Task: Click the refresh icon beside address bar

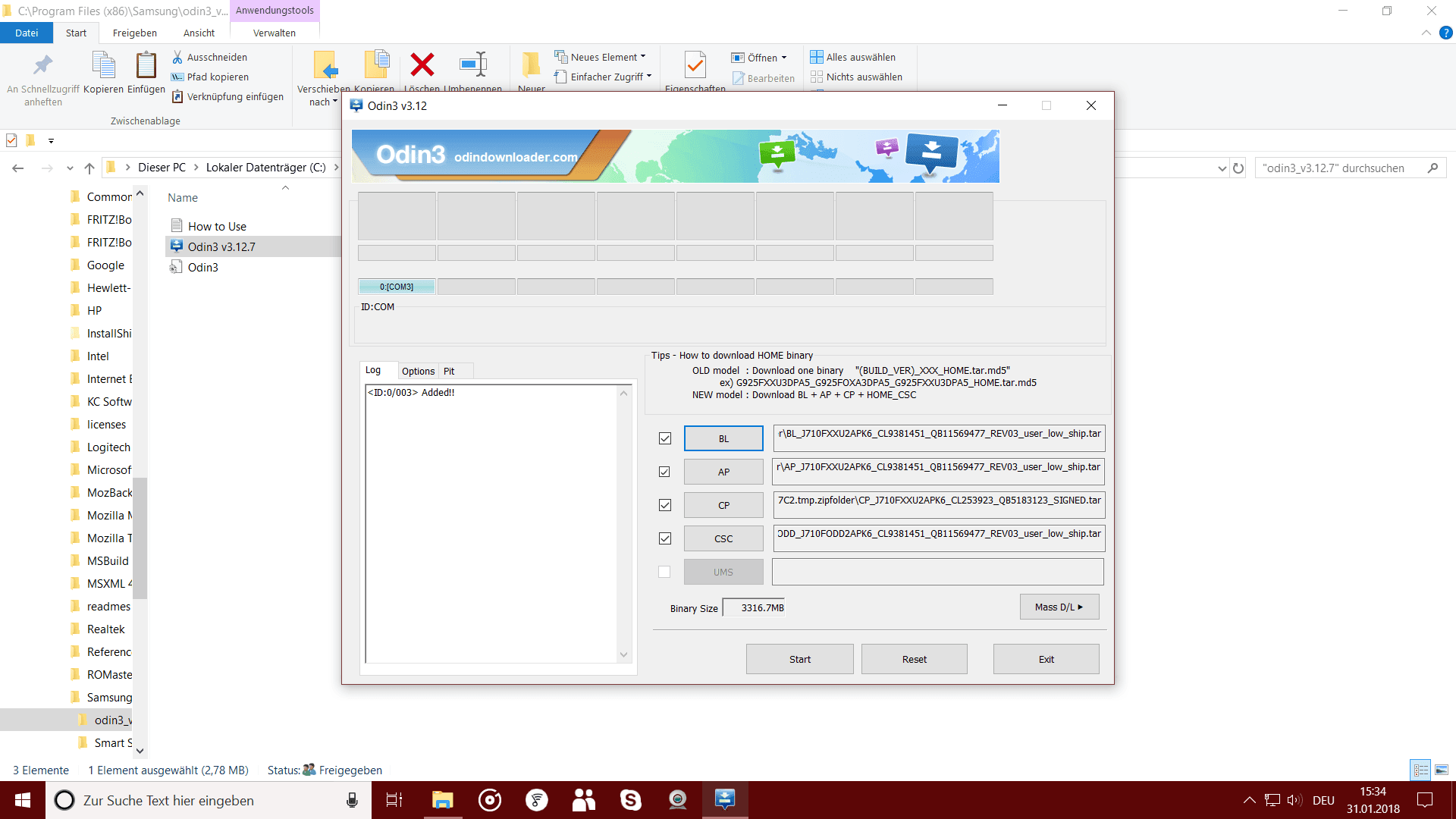Action: [1238, 168]
